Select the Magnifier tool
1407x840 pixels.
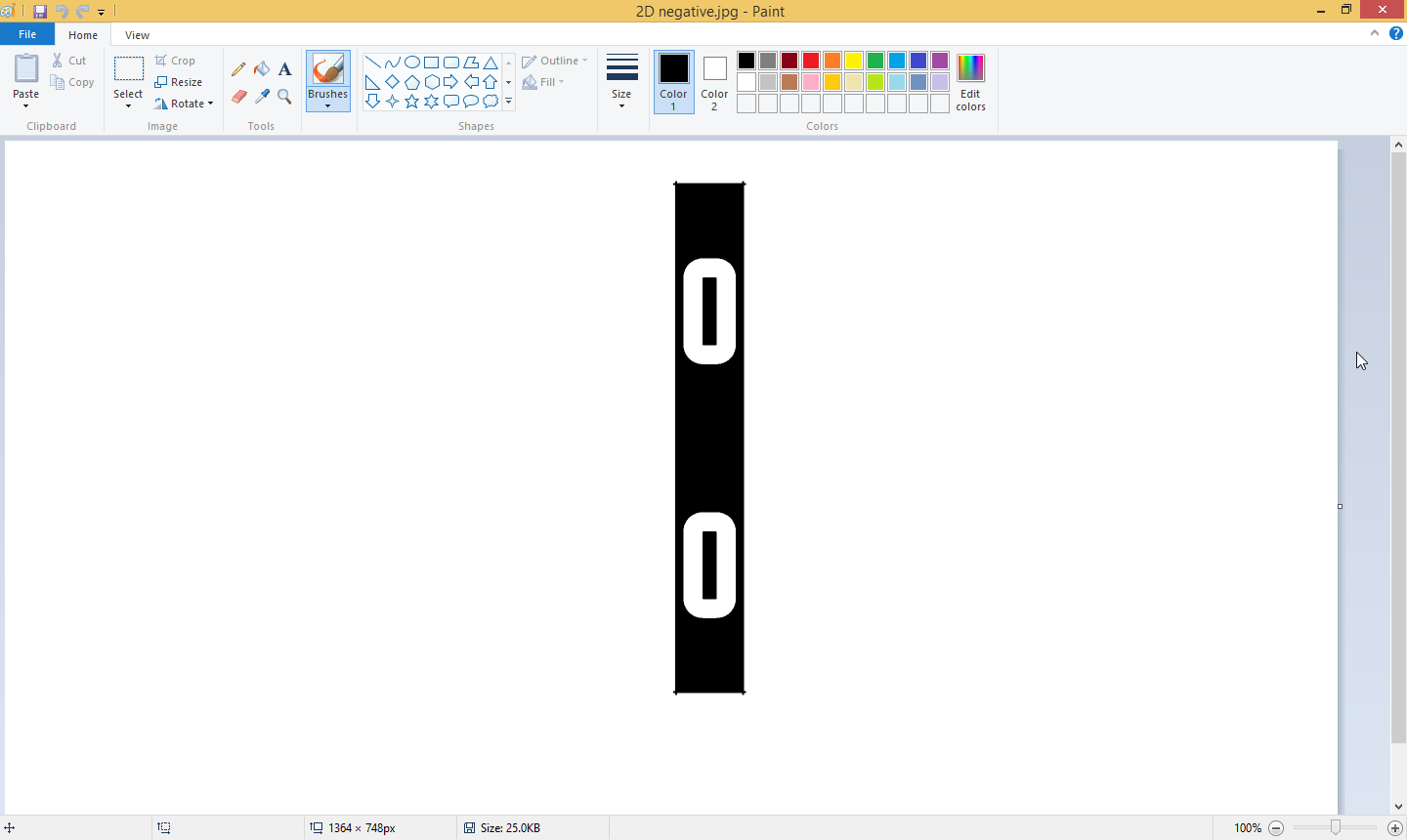pos(284,97)
